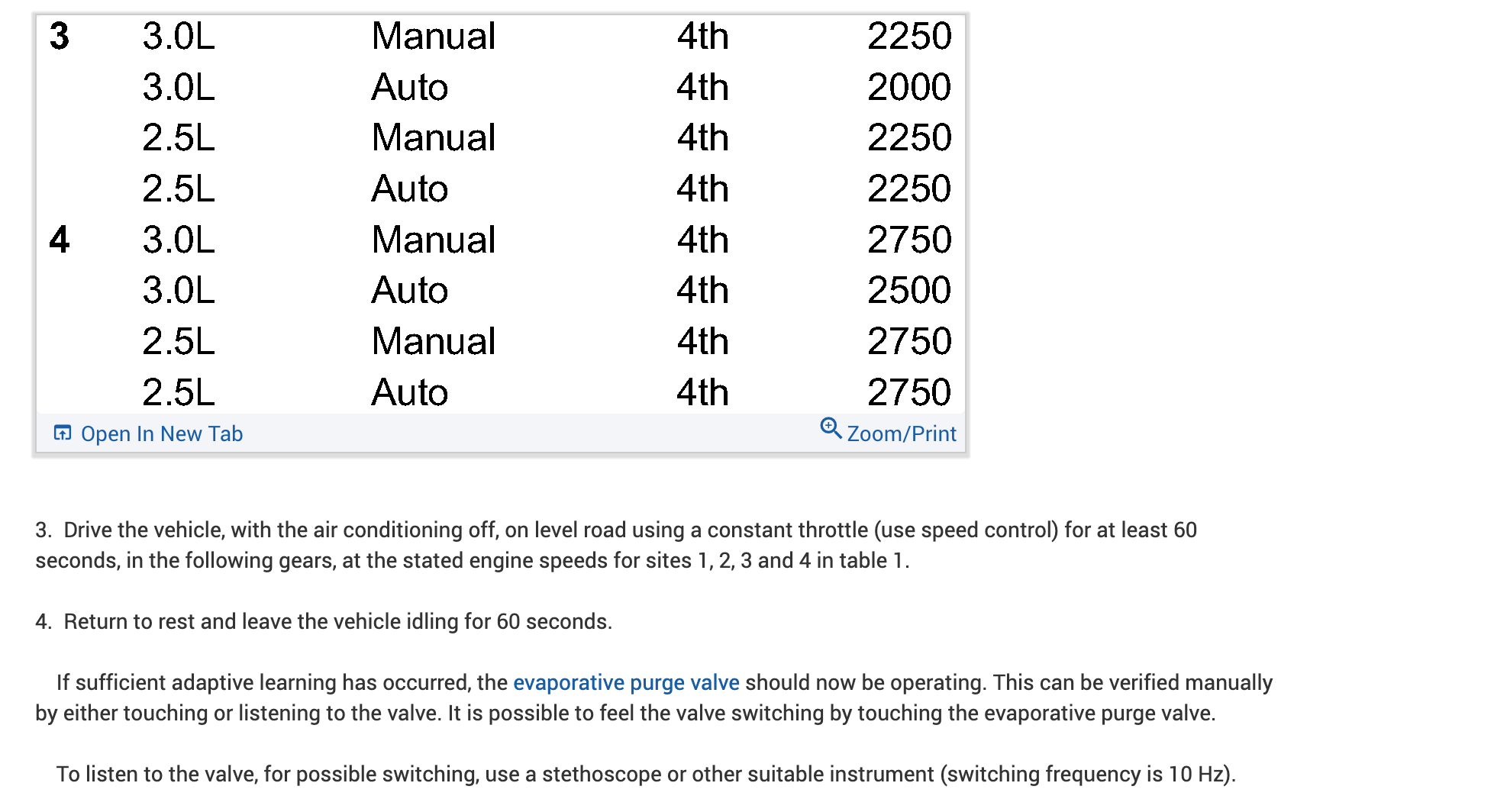Click the 'To listen to the valve' sentence
The image size is (1507, 812).
tap(646, 774)
